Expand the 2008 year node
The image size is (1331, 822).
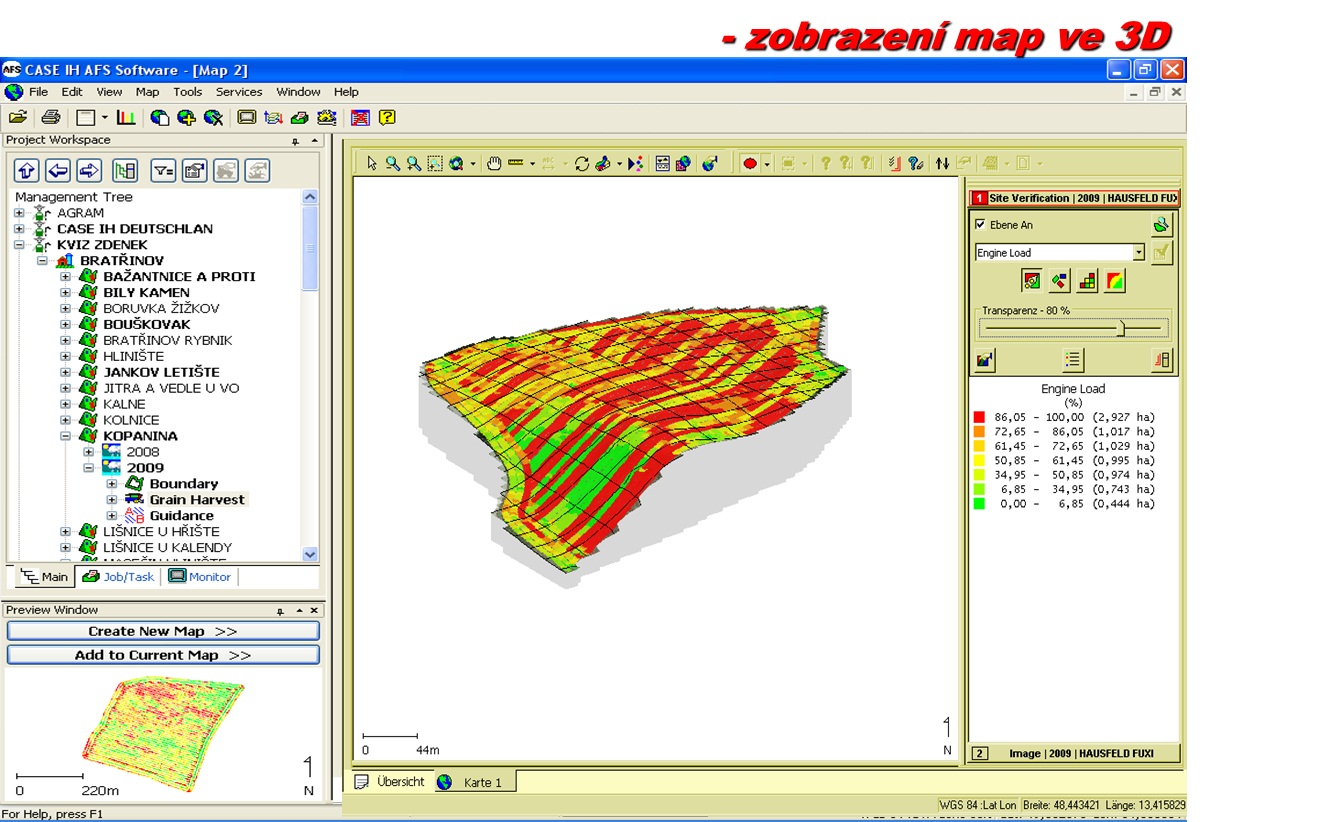click(88, 452)
